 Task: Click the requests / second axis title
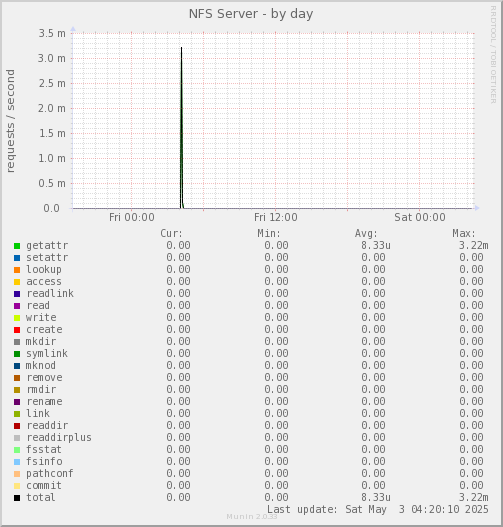click(11, 121)
